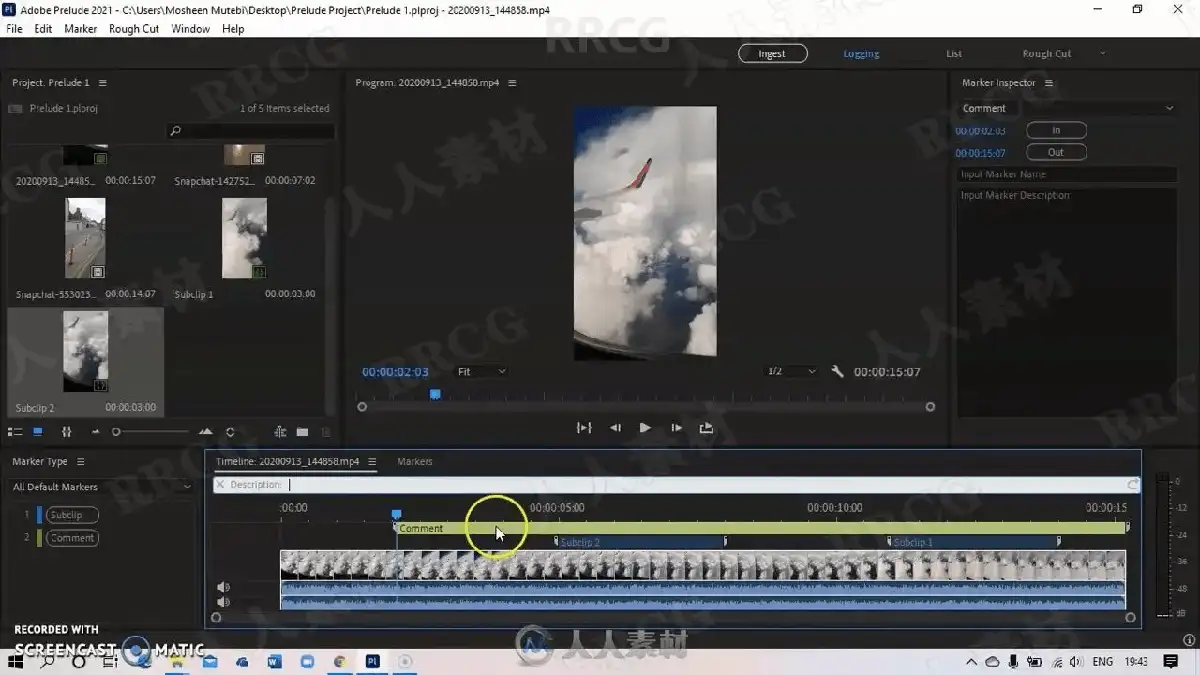This screenshot has height=675, width=1200.
Task: Open the Marker menu
Action: [x=81, y=29]
